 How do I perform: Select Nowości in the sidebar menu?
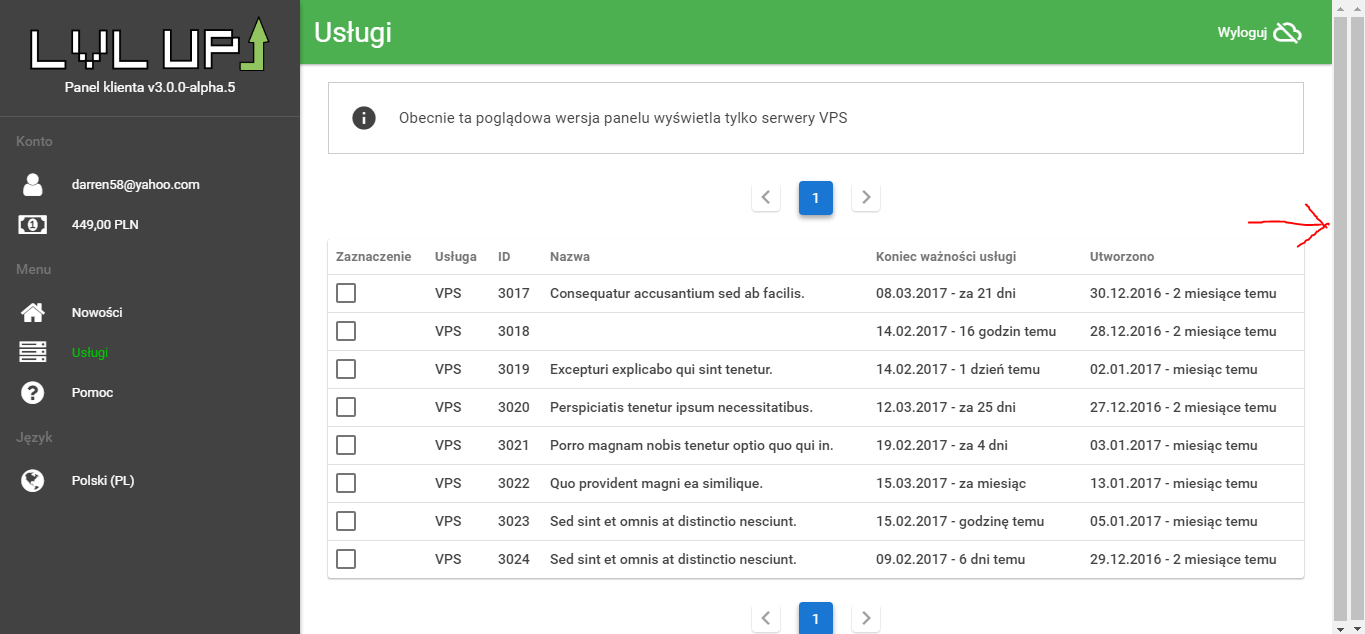(97, 313)
